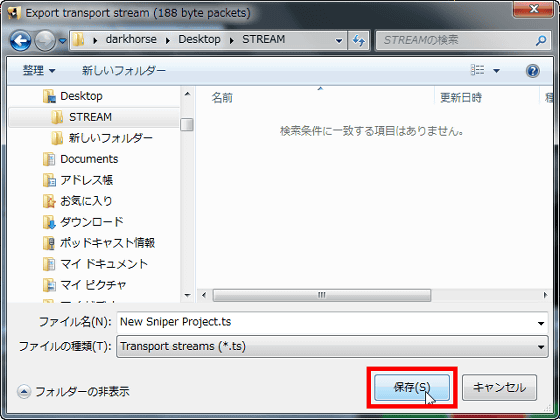Select 新しいフォルダー in the folder tree
The width and height of the screenshot is (560, 420).
pos(111,138)
